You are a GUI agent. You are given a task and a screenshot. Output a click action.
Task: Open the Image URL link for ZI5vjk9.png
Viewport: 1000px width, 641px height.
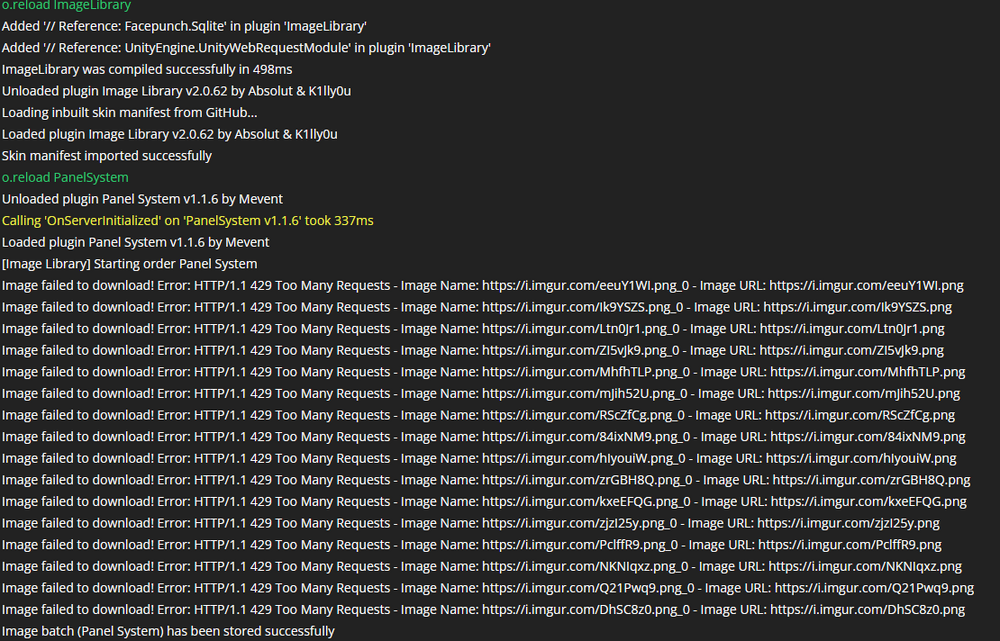852,350
